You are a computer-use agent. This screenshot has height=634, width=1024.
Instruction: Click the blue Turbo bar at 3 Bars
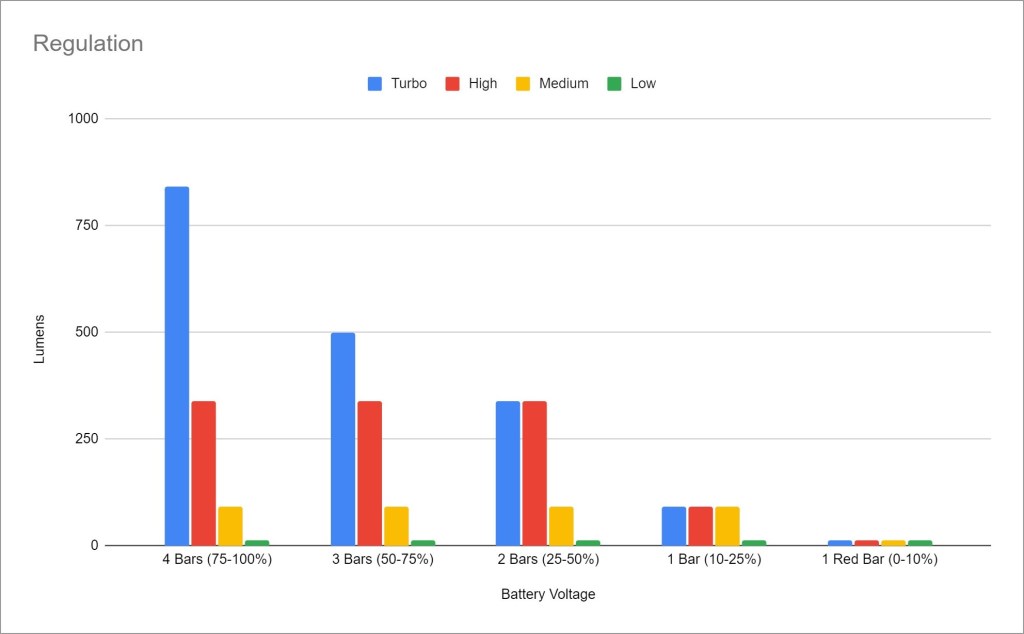343,438
